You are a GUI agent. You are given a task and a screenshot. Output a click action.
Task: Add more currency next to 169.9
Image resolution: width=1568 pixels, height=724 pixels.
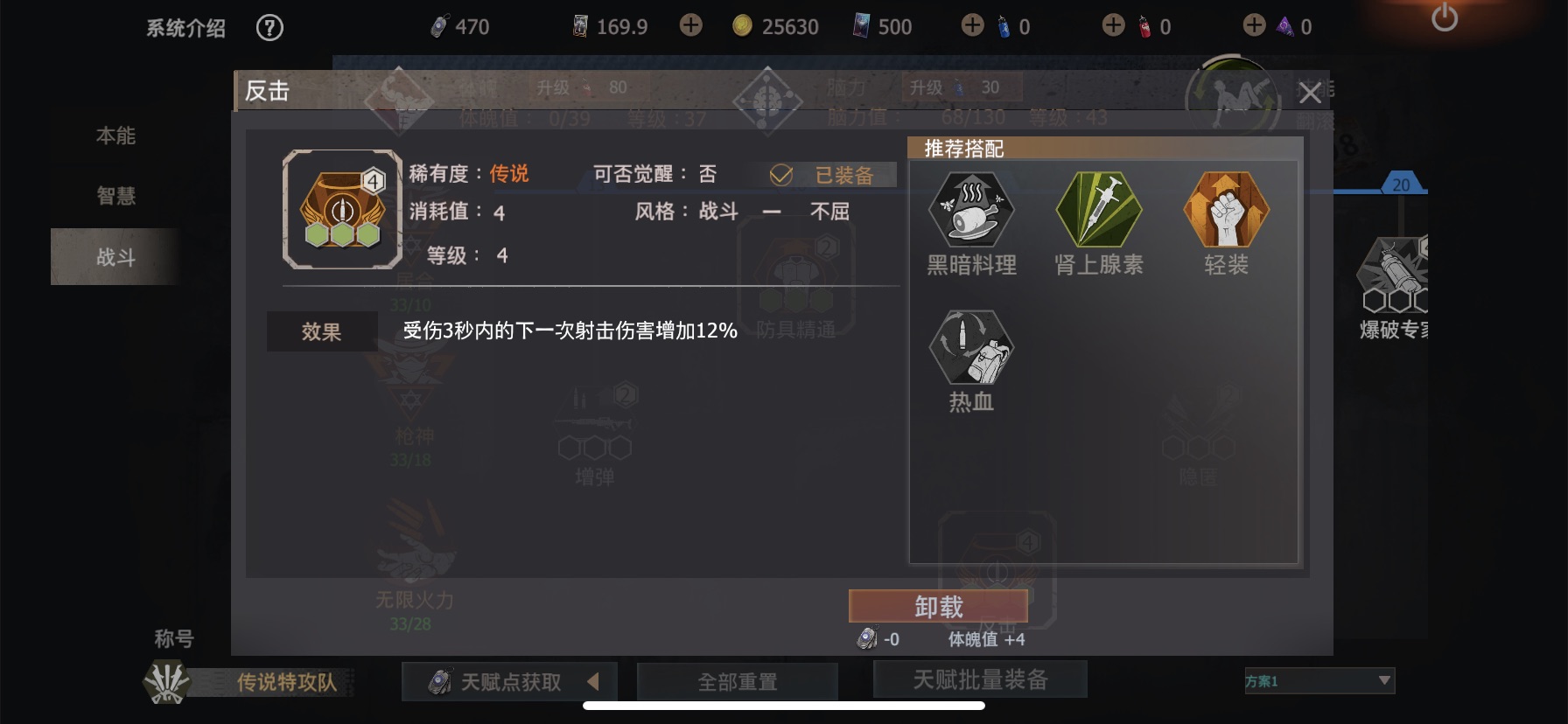[691, 25]
